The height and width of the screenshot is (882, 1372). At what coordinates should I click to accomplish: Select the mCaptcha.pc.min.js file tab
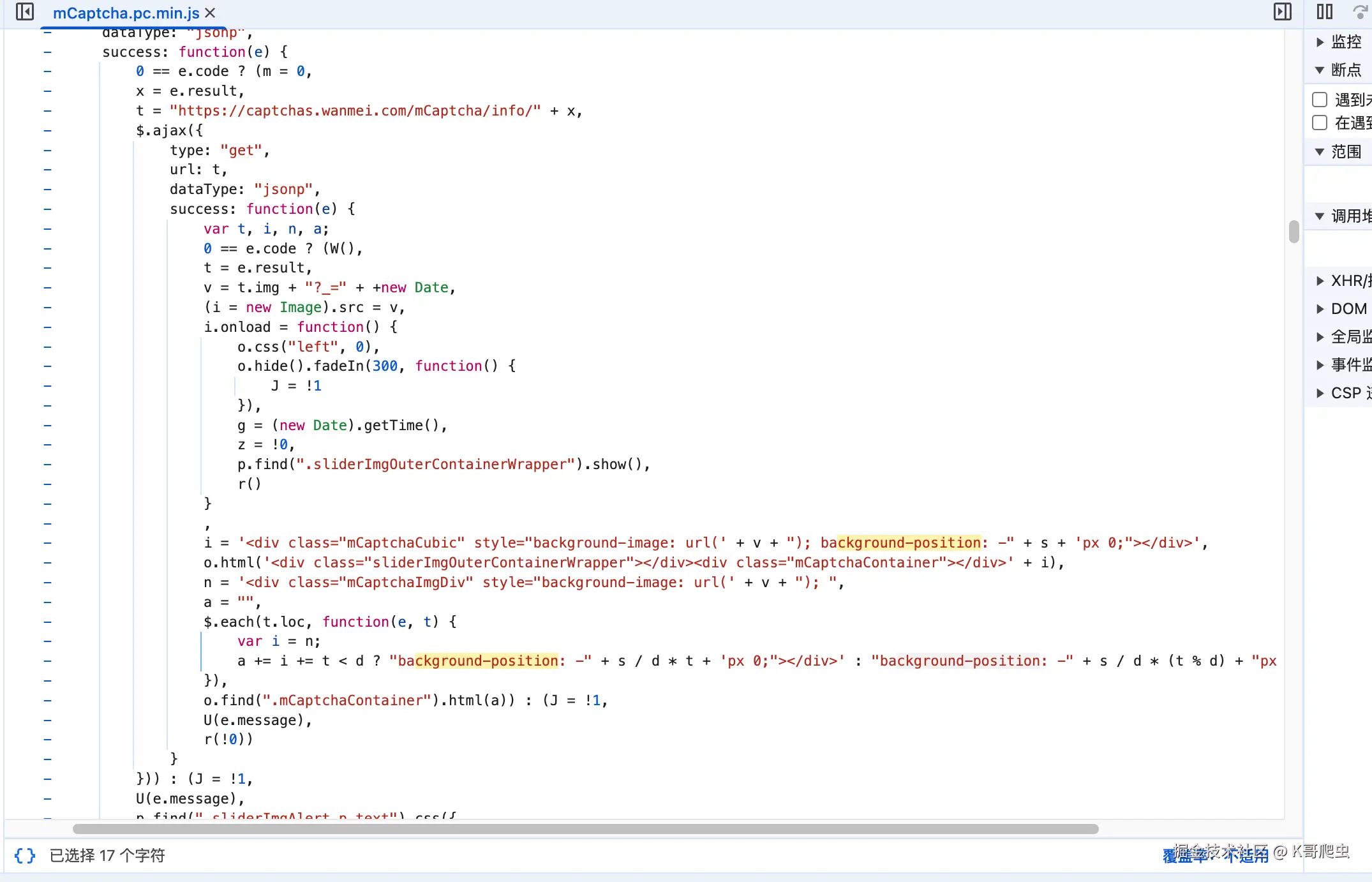pyautogui.click(x=126, y=13)
